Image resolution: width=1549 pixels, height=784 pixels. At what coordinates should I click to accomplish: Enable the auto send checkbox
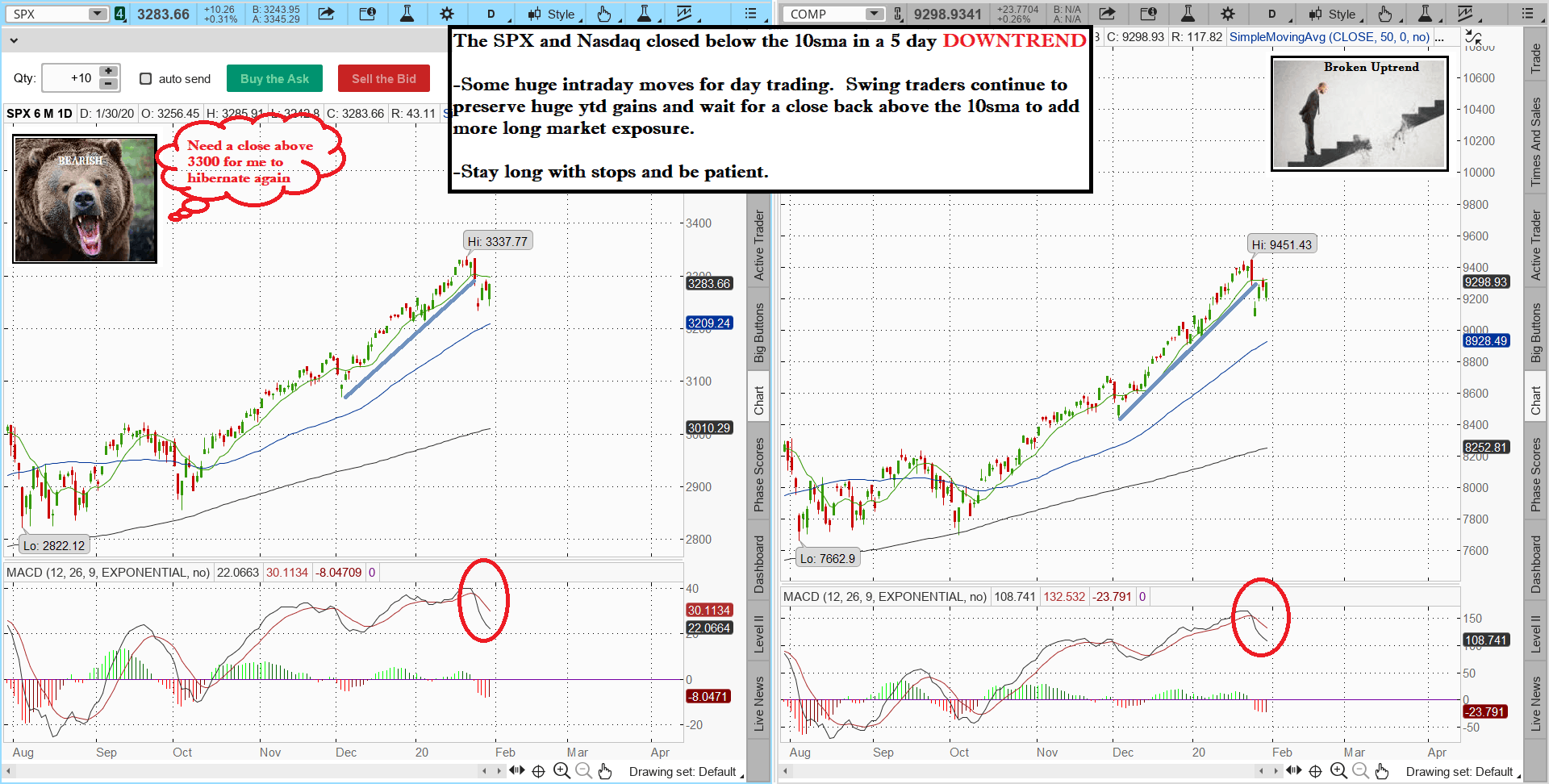[x=146, y=78]
